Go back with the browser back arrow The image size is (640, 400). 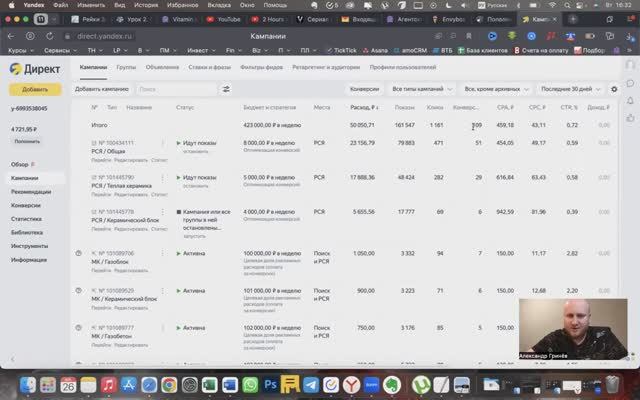point(11,36)
